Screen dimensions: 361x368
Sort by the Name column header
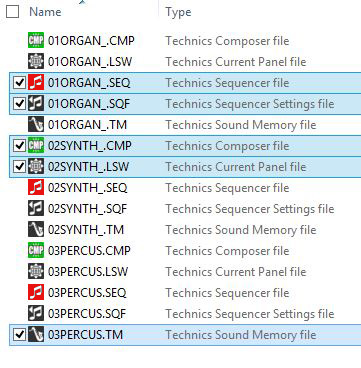[x=45, y=12]
